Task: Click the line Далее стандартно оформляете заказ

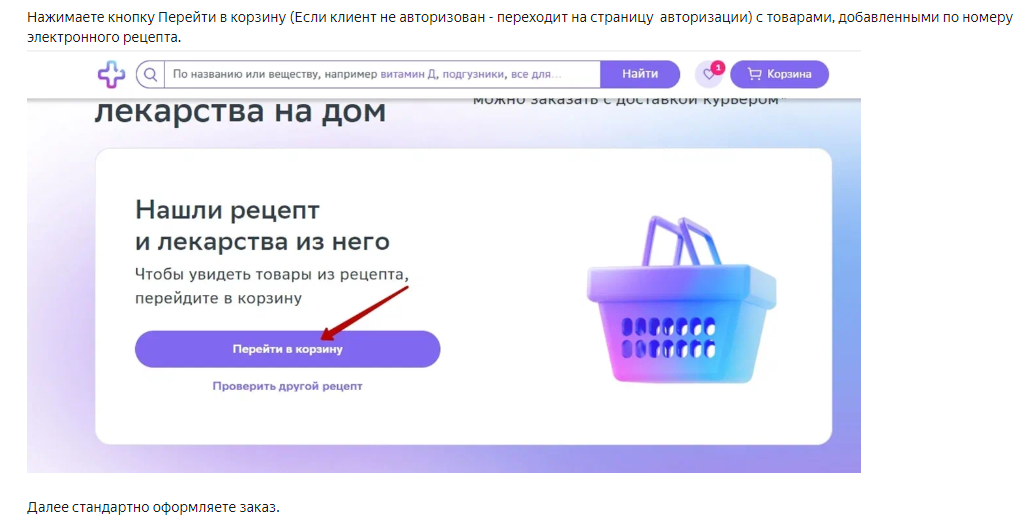Action: 153,507
